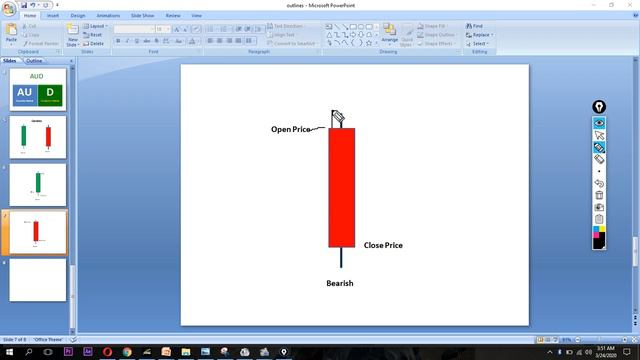Switch to the Design tab
This screenshot has height=360, width=640.
tap(78, 16)
